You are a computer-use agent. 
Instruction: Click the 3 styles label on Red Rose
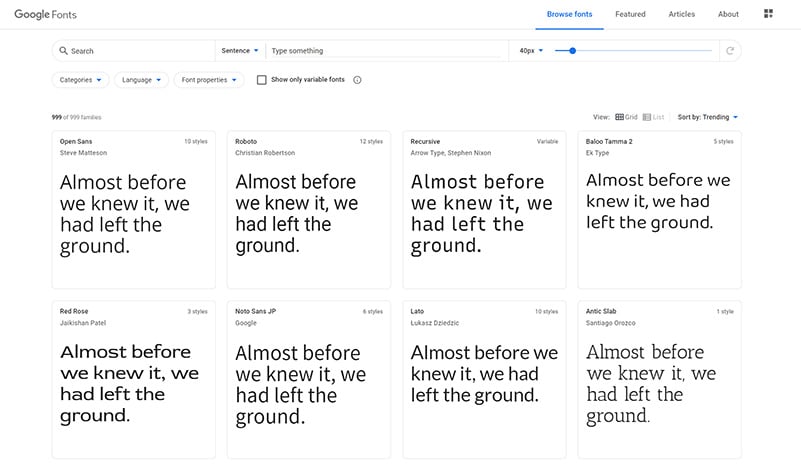[197, 312]
